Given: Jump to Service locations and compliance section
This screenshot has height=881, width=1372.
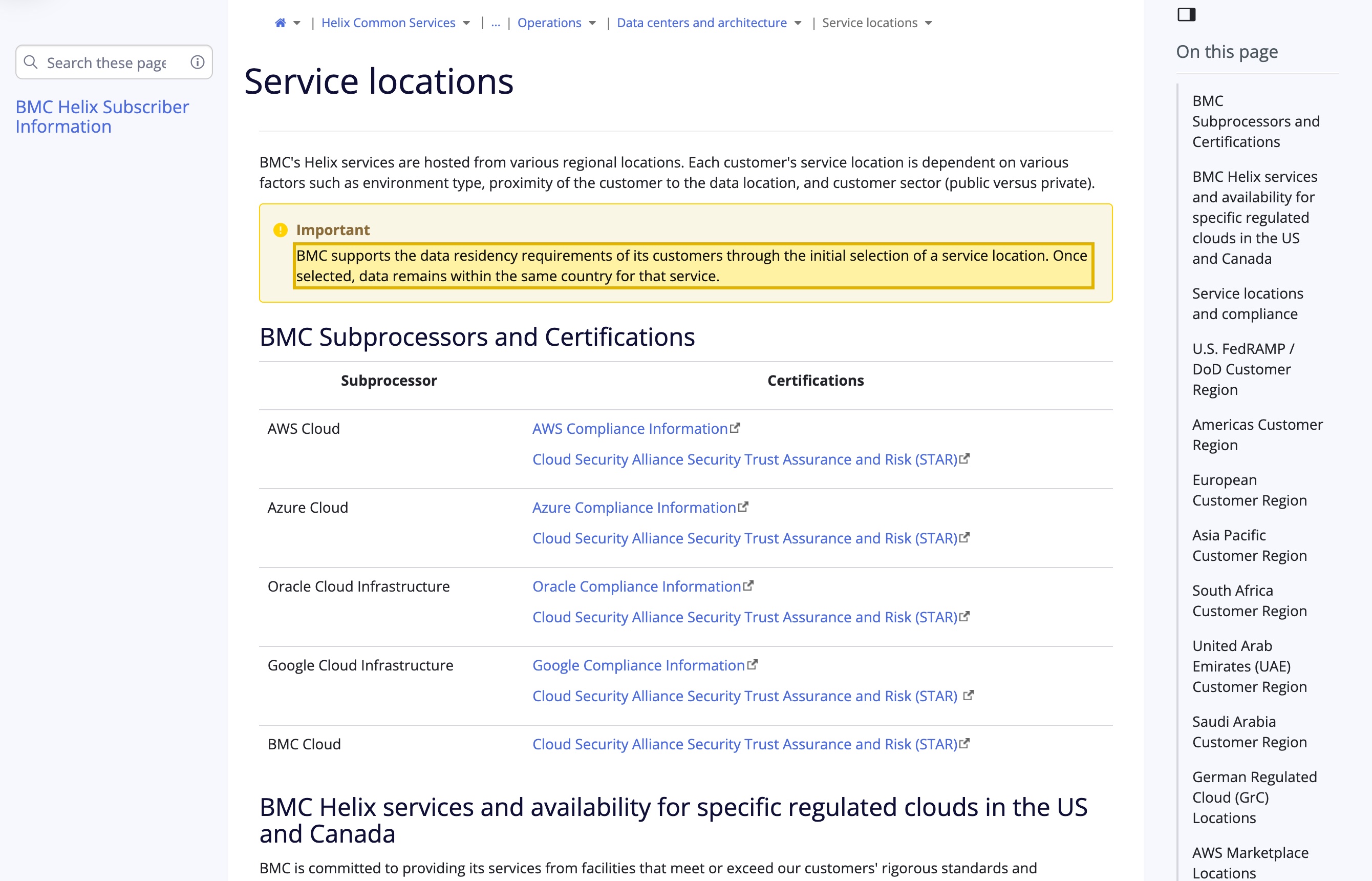Looking at the screenshot, I should click(1248, 304).
